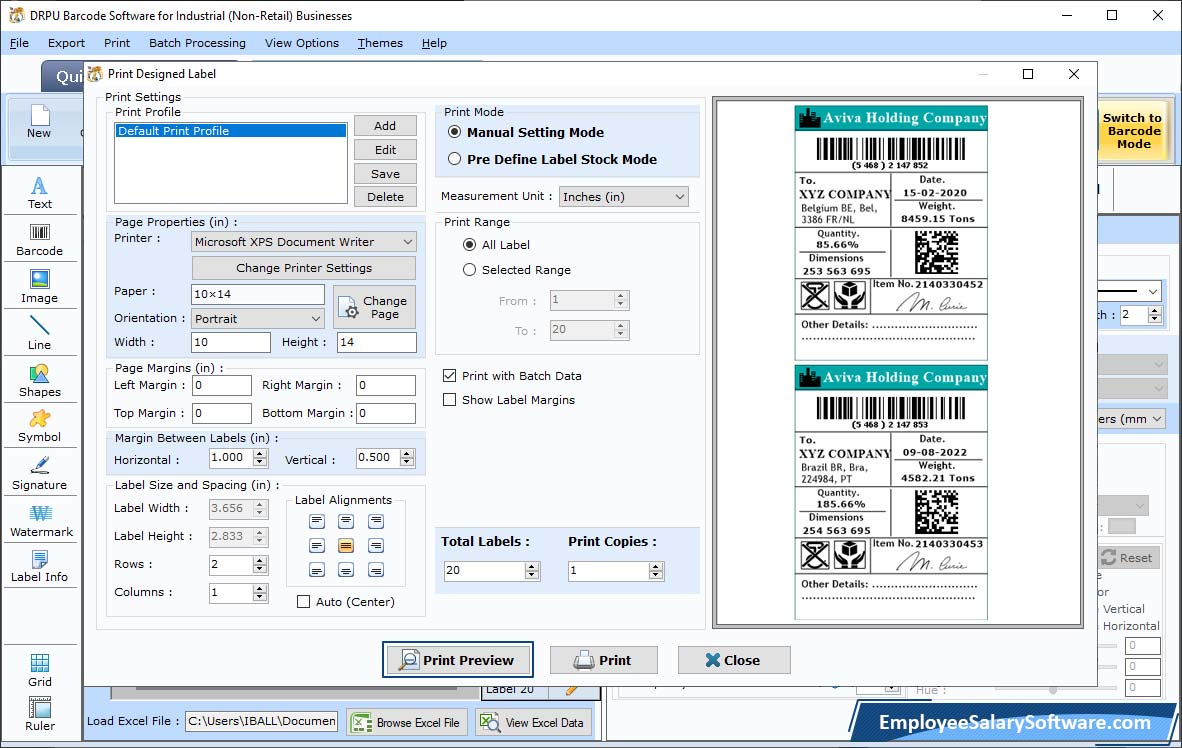Increase the Horizontal margin stepper
This screenshot has height=748, width=1182.
[260, 454]
